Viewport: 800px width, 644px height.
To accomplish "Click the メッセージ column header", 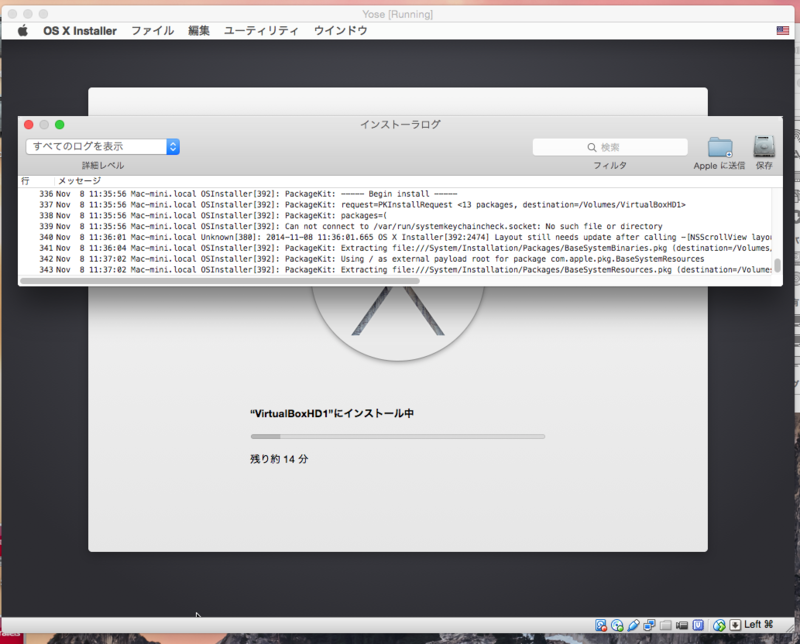I will click(x=80, y=181).
